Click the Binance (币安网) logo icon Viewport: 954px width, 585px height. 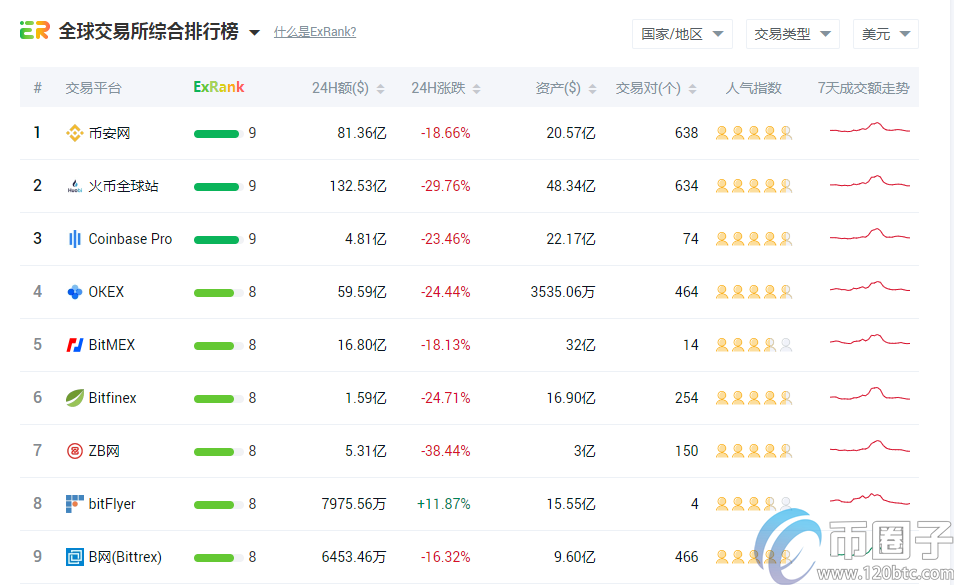74,133
